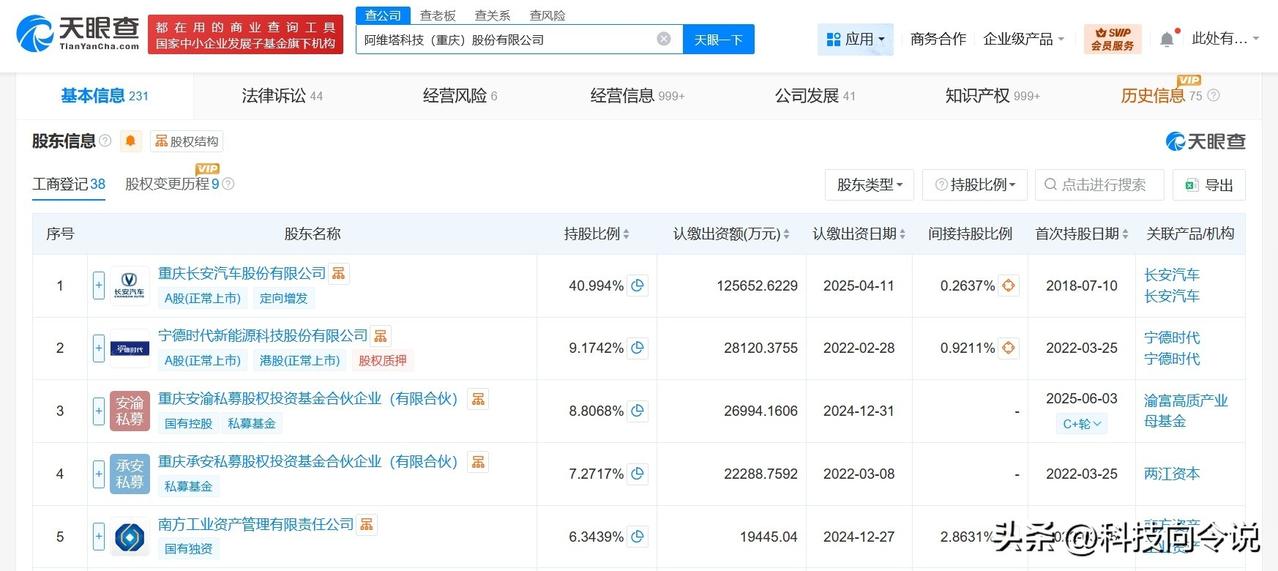Open the 应用 dropdown in header
Image resolution: width=1278 pixels, height=571 pixels.
855,39
